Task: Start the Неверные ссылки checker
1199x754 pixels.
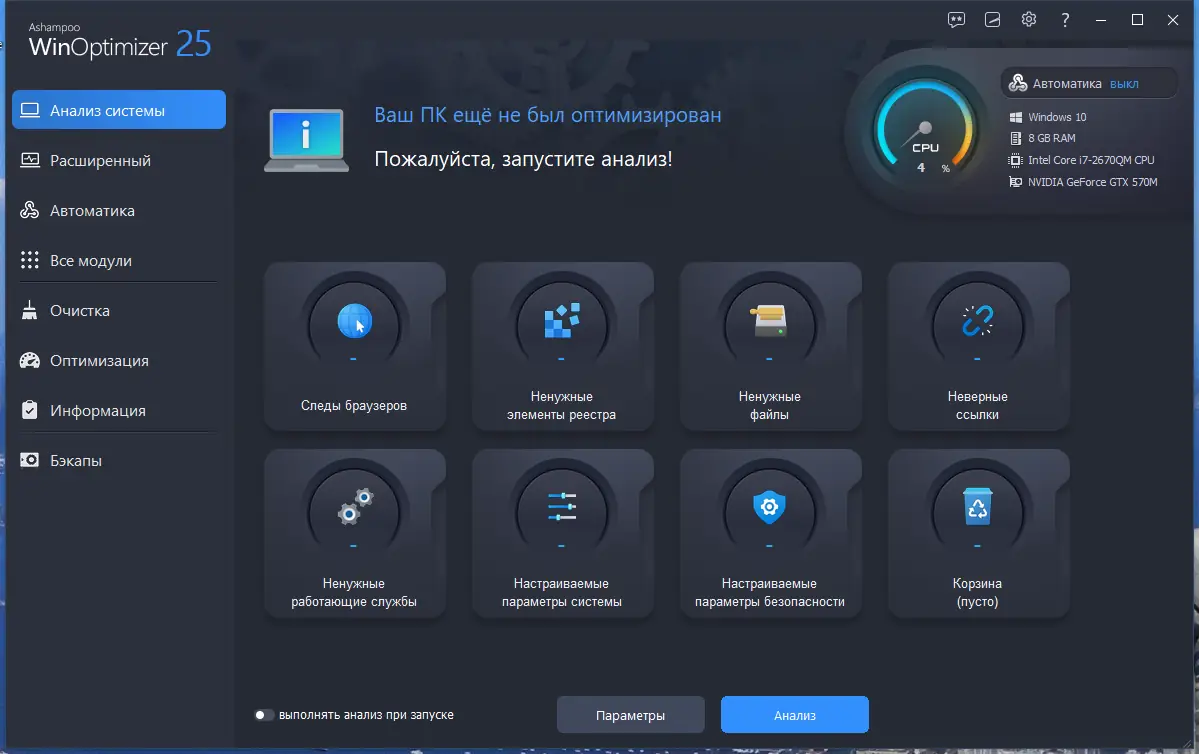Action: (977, 345)
